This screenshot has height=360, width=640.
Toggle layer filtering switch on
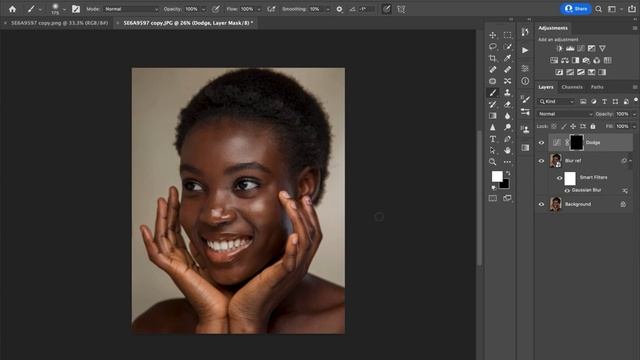click(636, 100)
